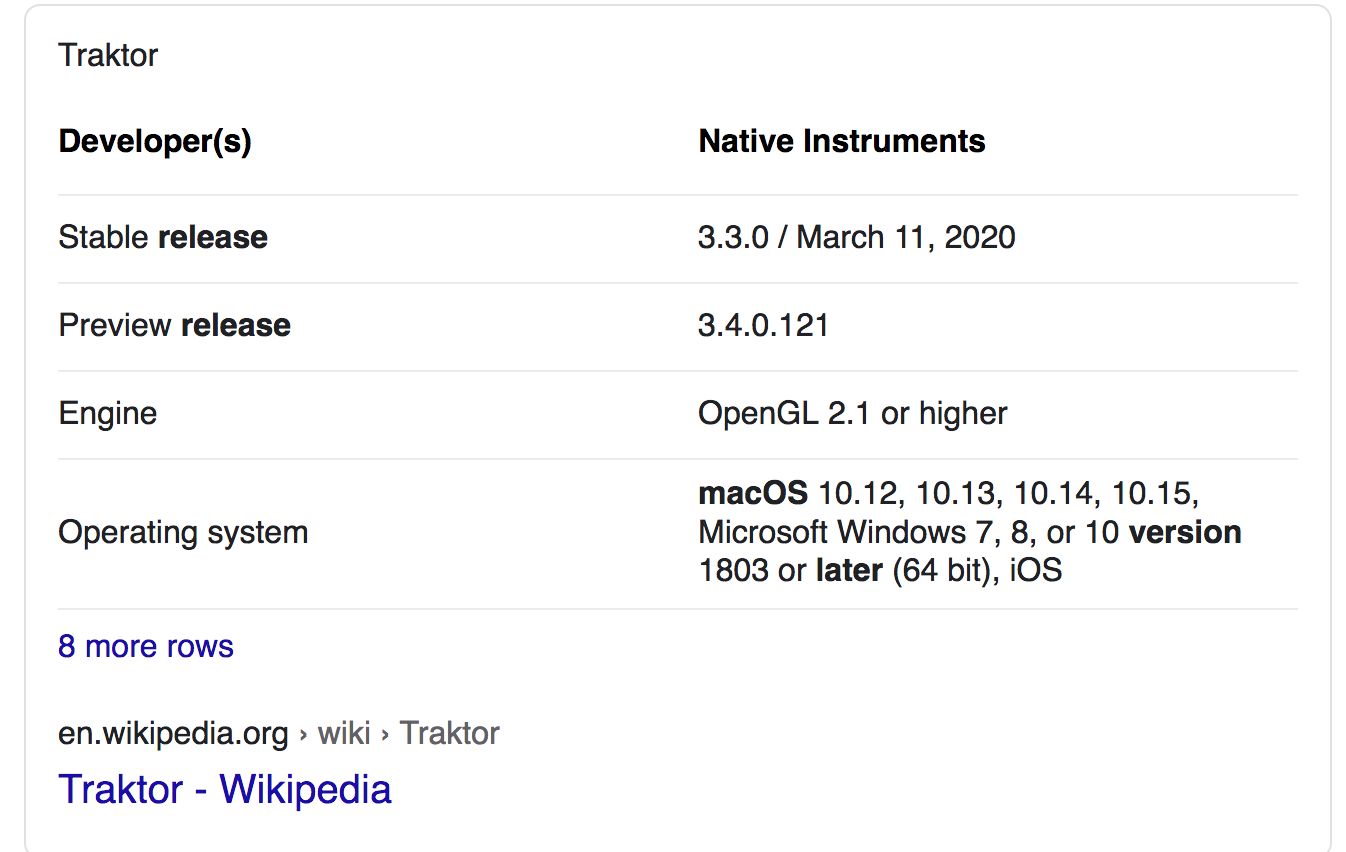Click the "Stable release" row label
1346x852 pixels.
click(x=163, y=237)
